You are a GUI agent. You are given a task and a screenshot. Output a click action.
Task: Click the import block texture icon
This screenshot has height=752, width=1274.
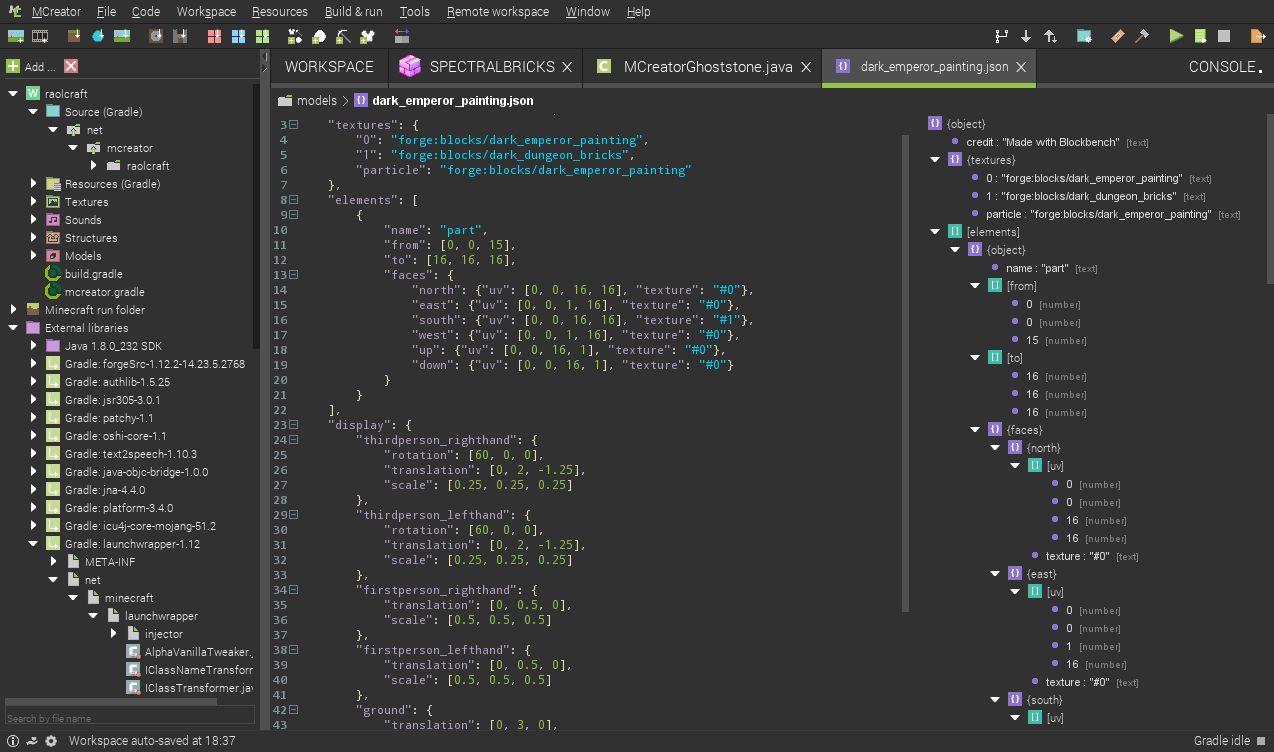74,36
